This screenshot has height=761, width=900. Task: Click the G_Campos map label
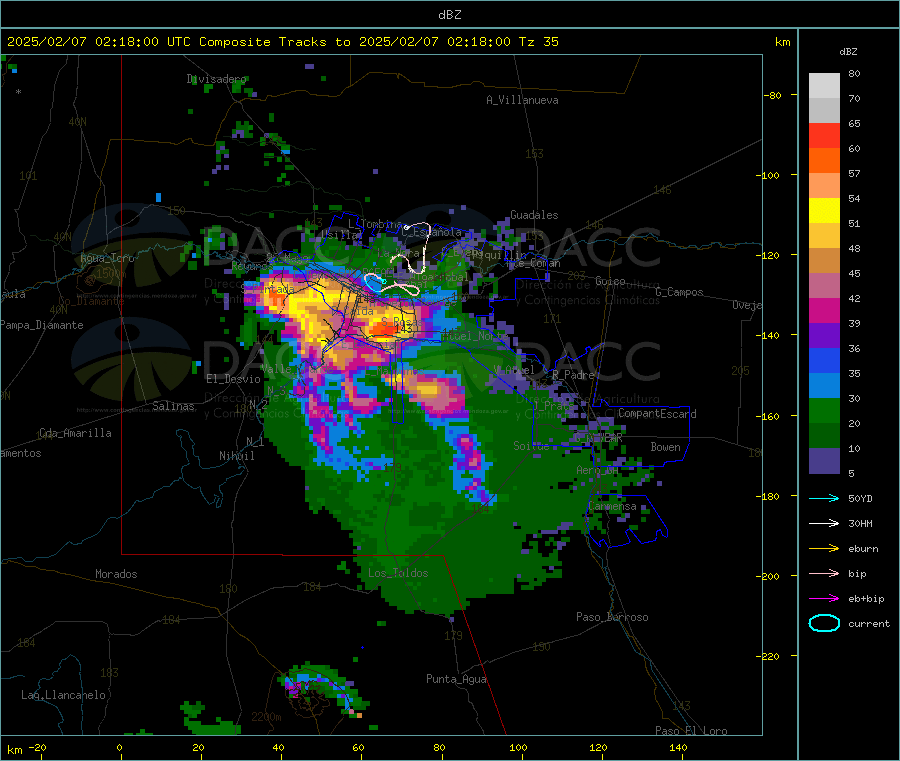click(679, 292)
